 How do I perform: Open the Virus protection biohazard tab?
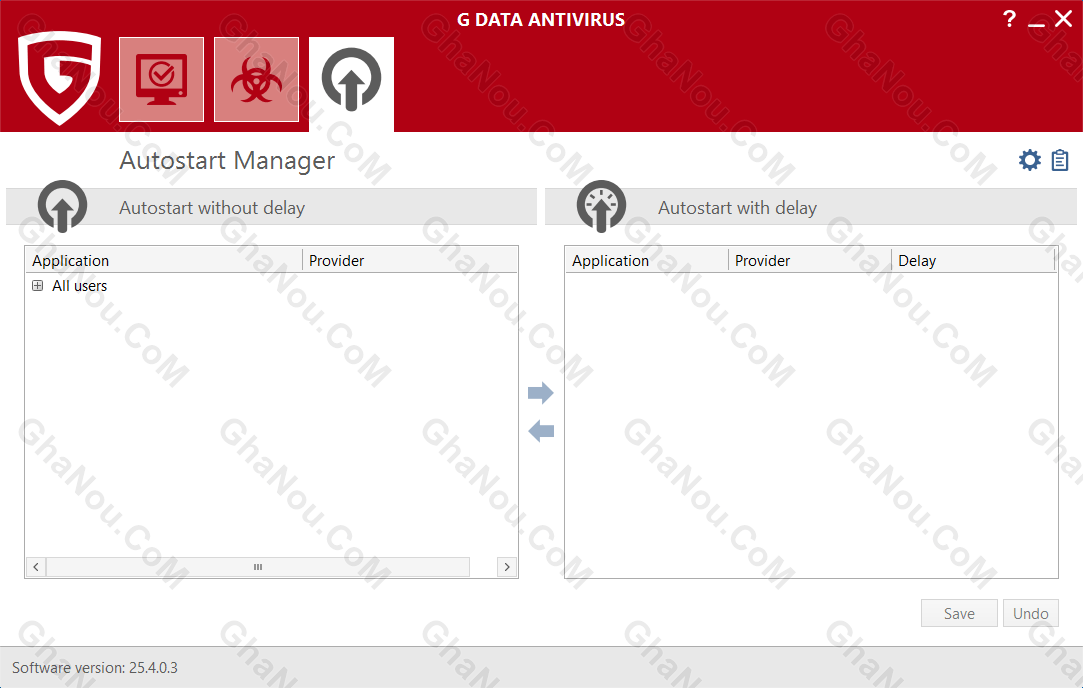[256, 79]
